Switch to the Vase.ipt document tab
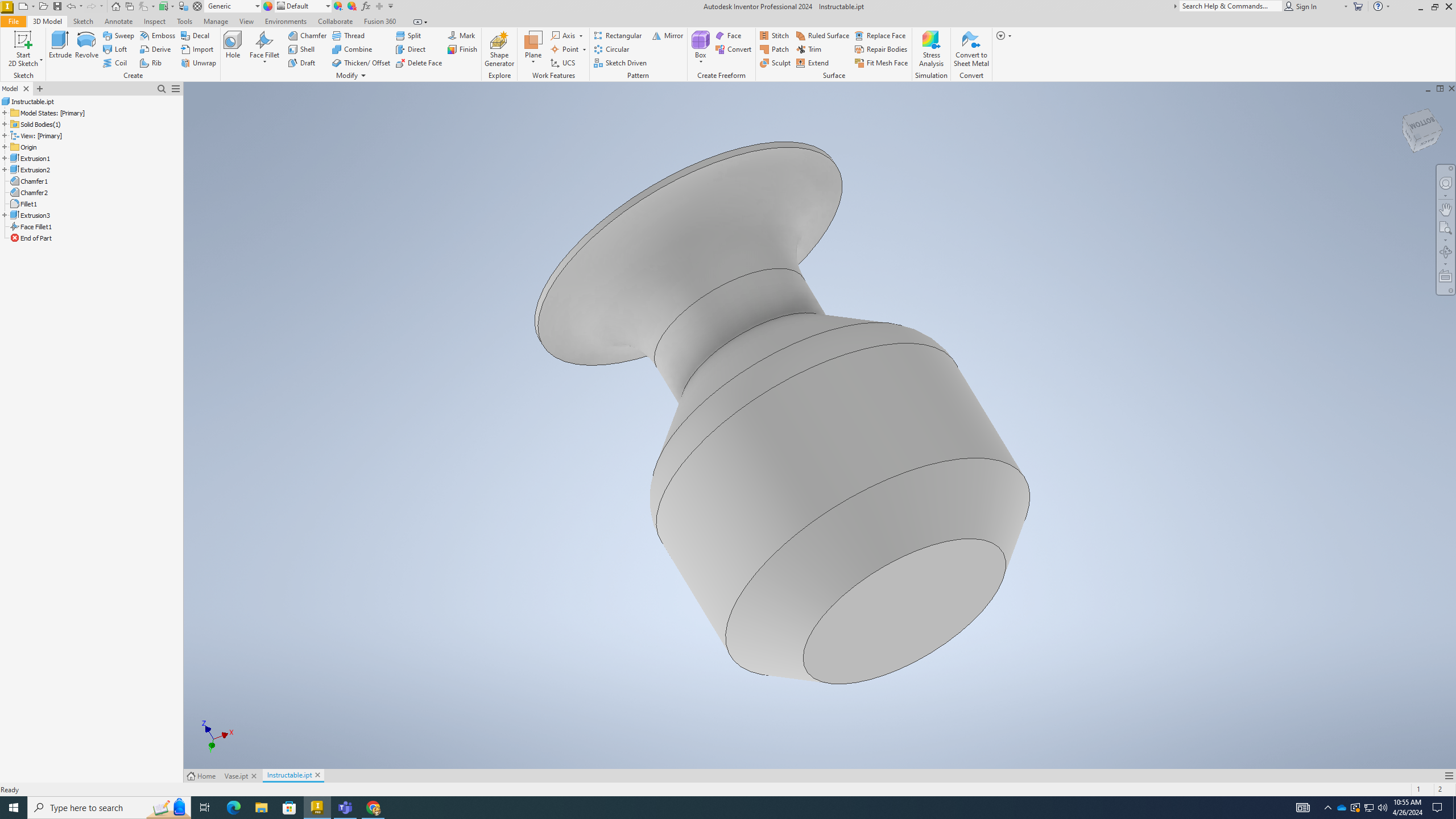 236,776
